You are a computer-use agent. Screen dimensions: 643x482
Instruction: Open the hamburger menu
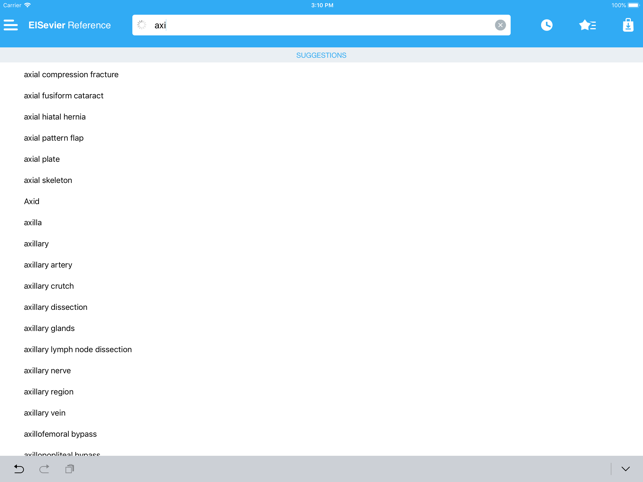coord(11,25)
